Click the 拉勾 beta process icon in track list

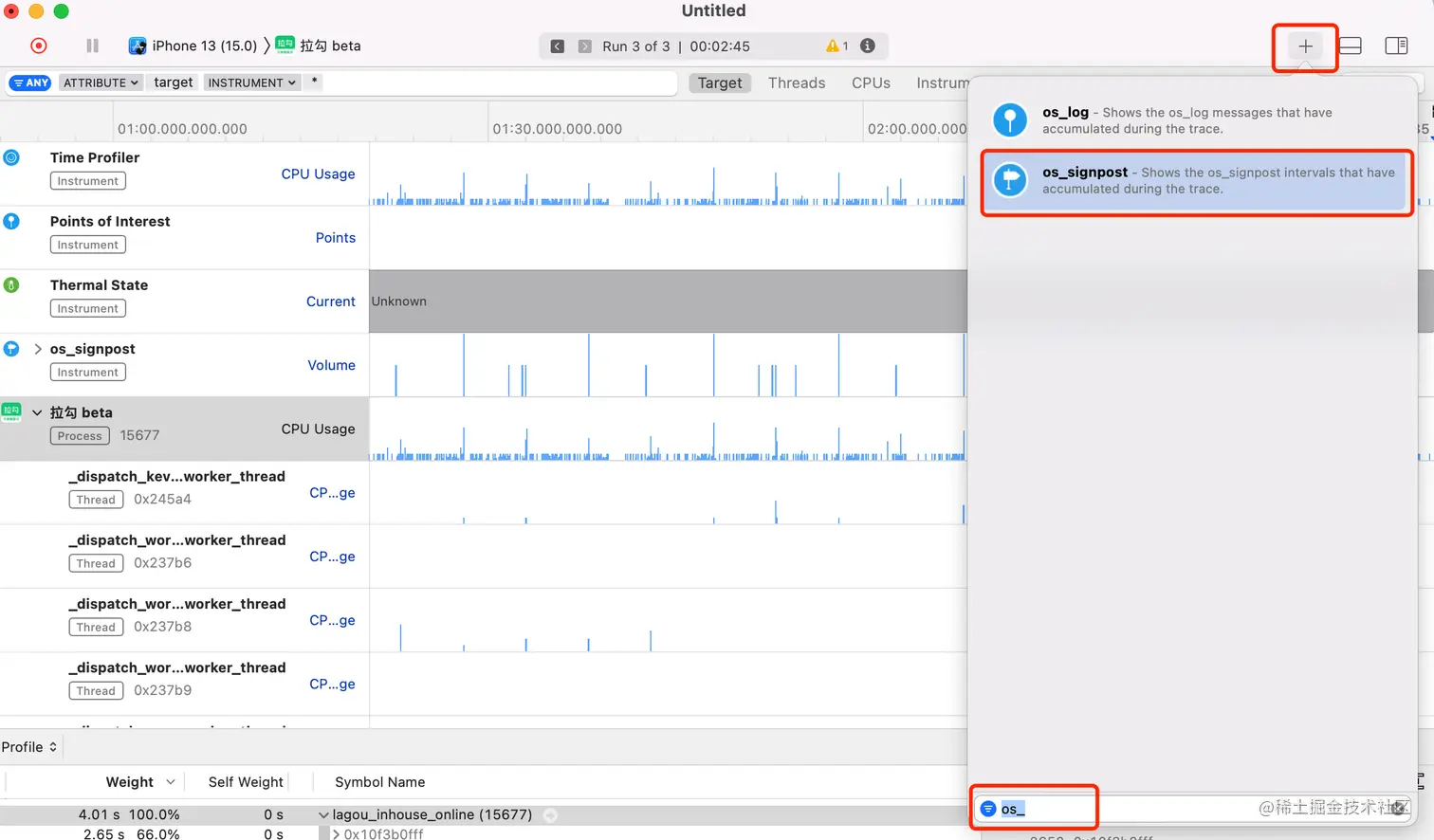pyautogui.click(x=11, y=411)
